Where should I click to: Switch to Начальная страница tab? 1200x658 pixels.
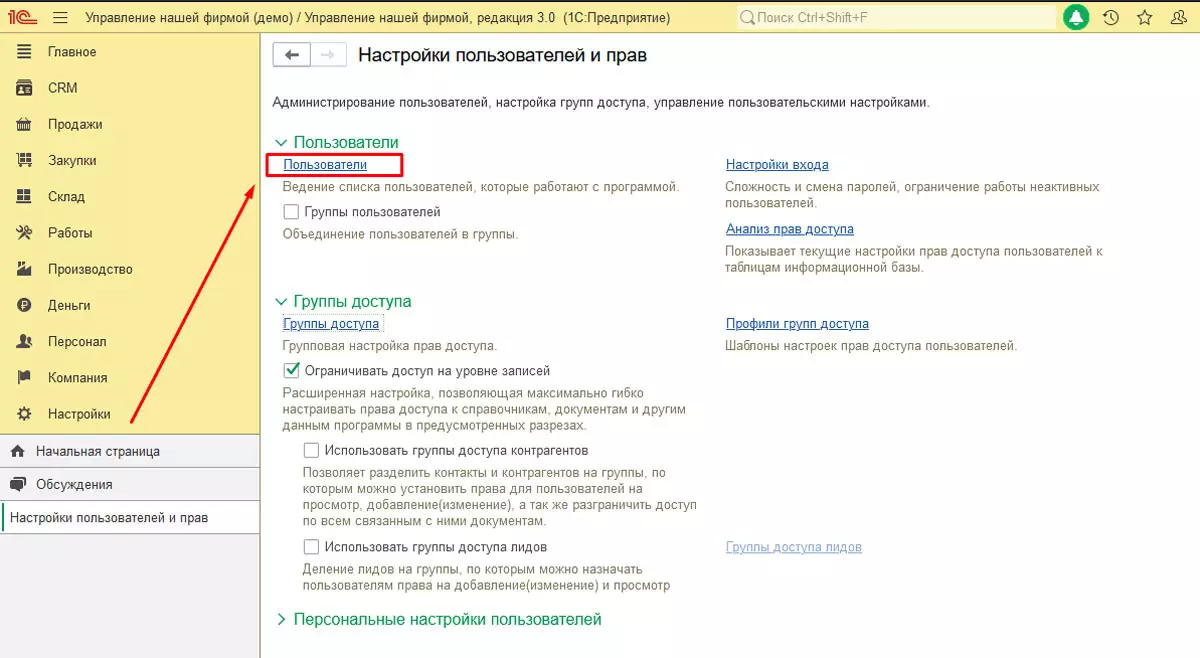130,451
